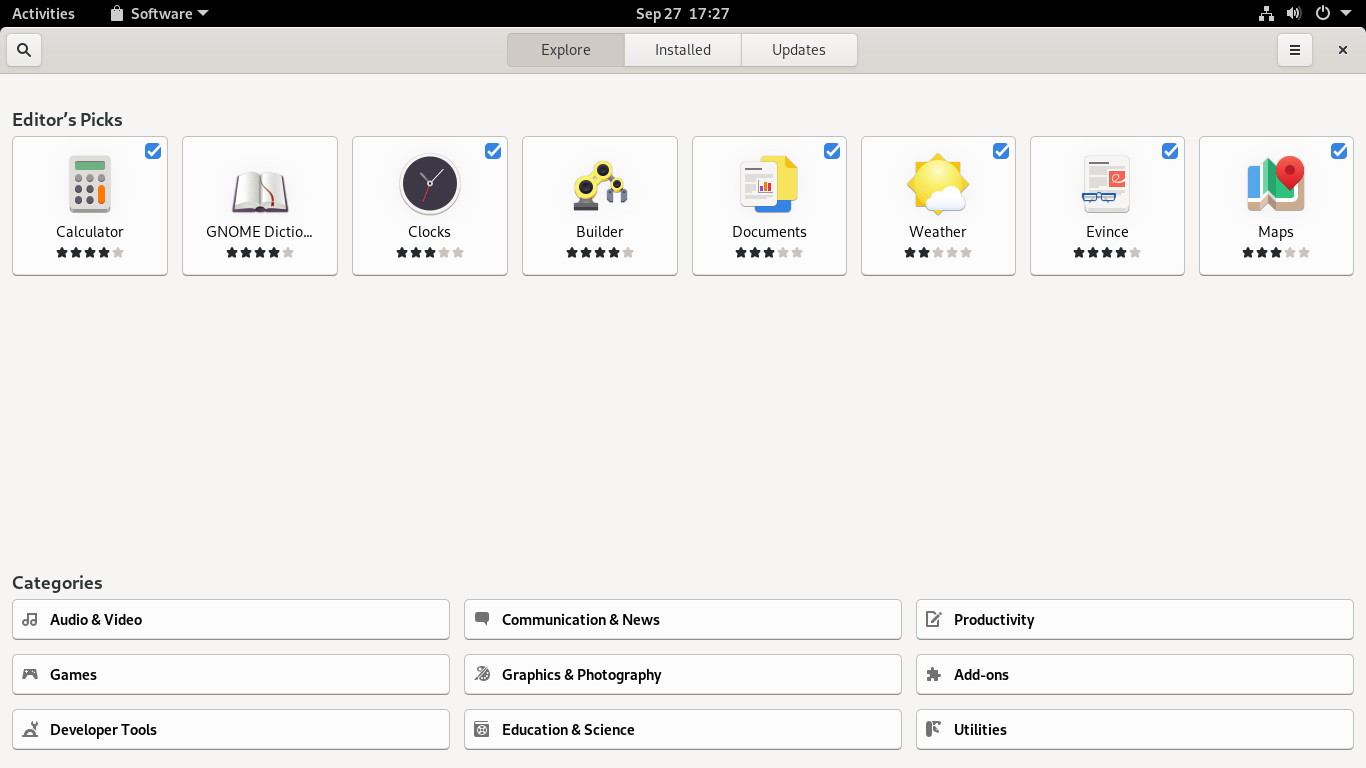Click the Education & Science icon
The height and width of the screenshot is (768, 1366).
(x=482, y=730)
